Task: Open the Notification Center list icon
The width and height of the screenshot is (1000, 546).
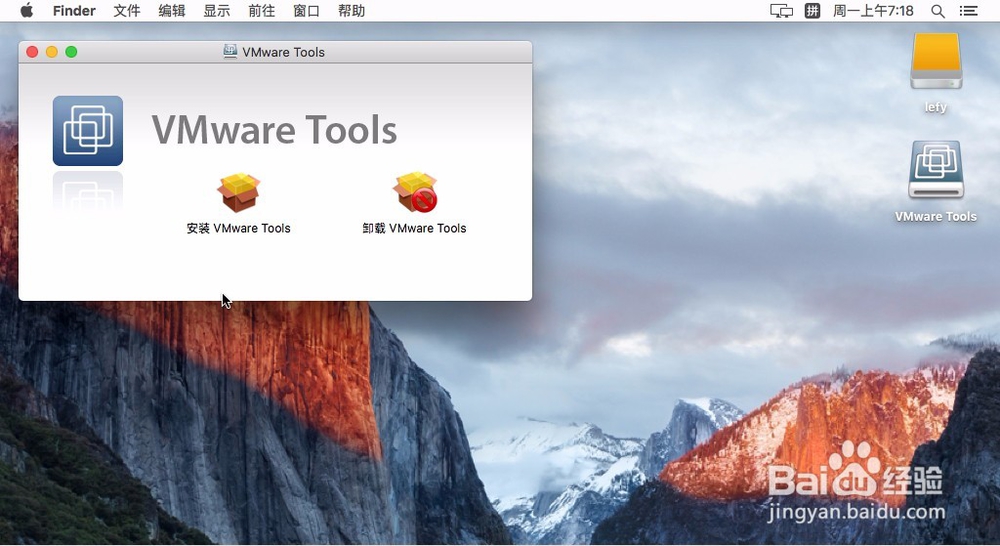Action: 968,11
